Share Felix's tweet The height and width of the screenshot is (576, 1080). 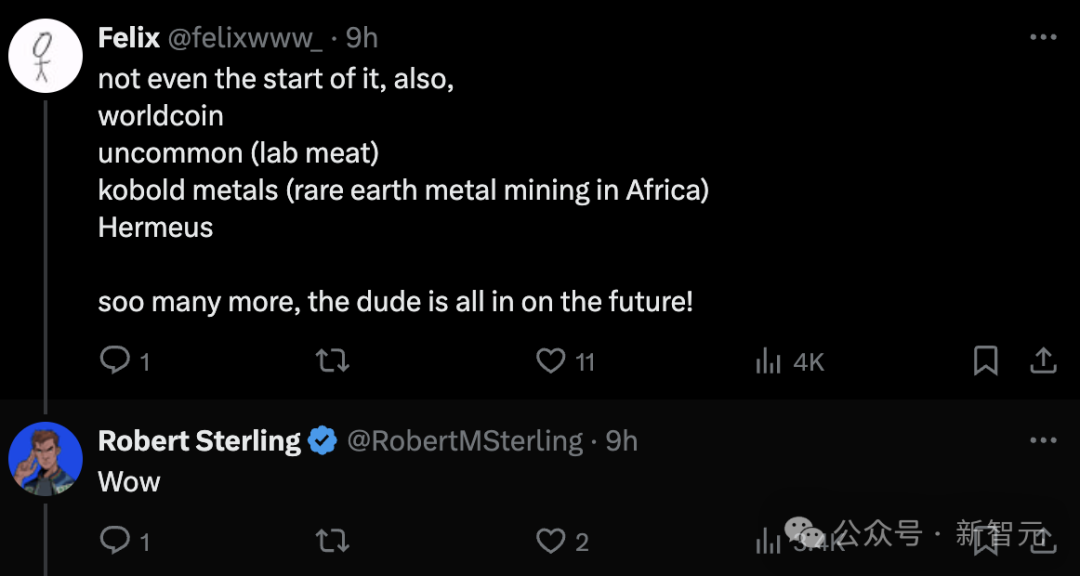click(x=1043, y=360)
